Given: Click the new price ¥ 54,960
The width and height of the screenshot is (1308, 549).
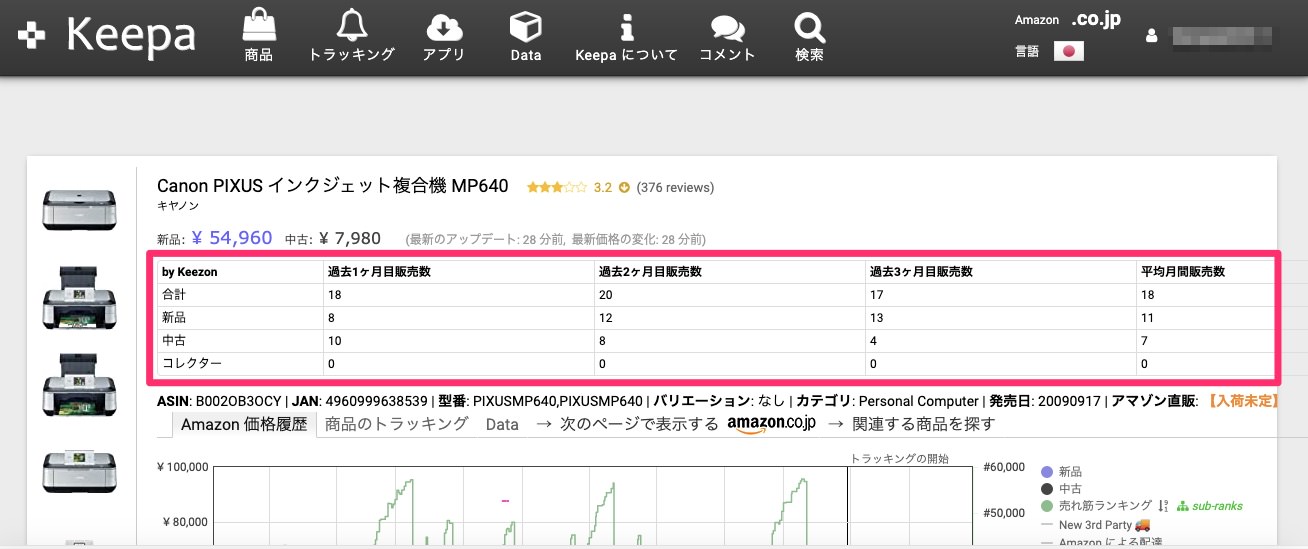Looking at the screenshot, I should pyautogui.click(x=232, y=238).
